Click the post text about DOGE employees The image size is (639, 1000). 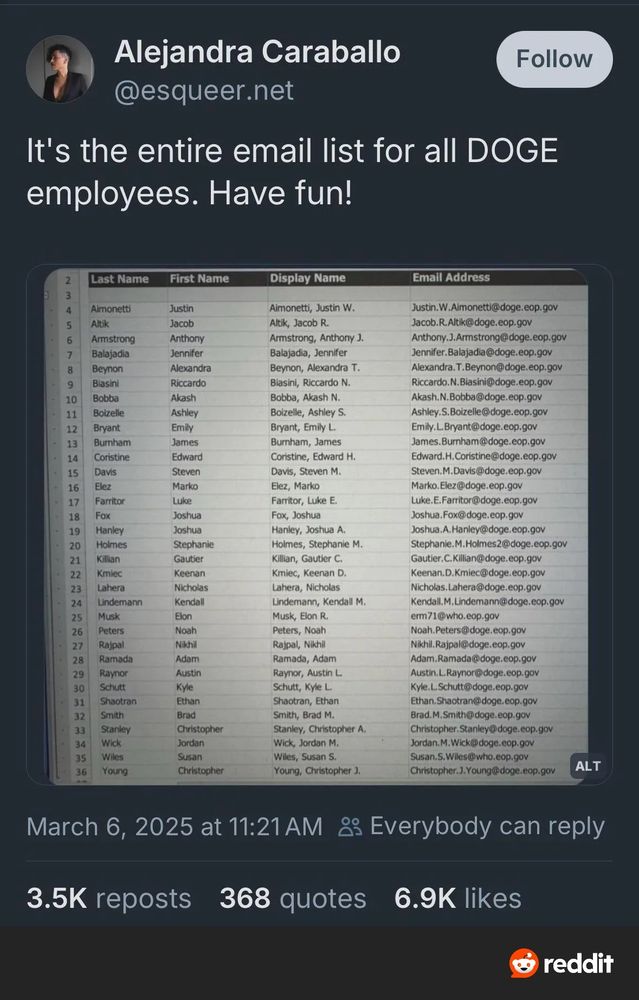click(x=292, y=172)
